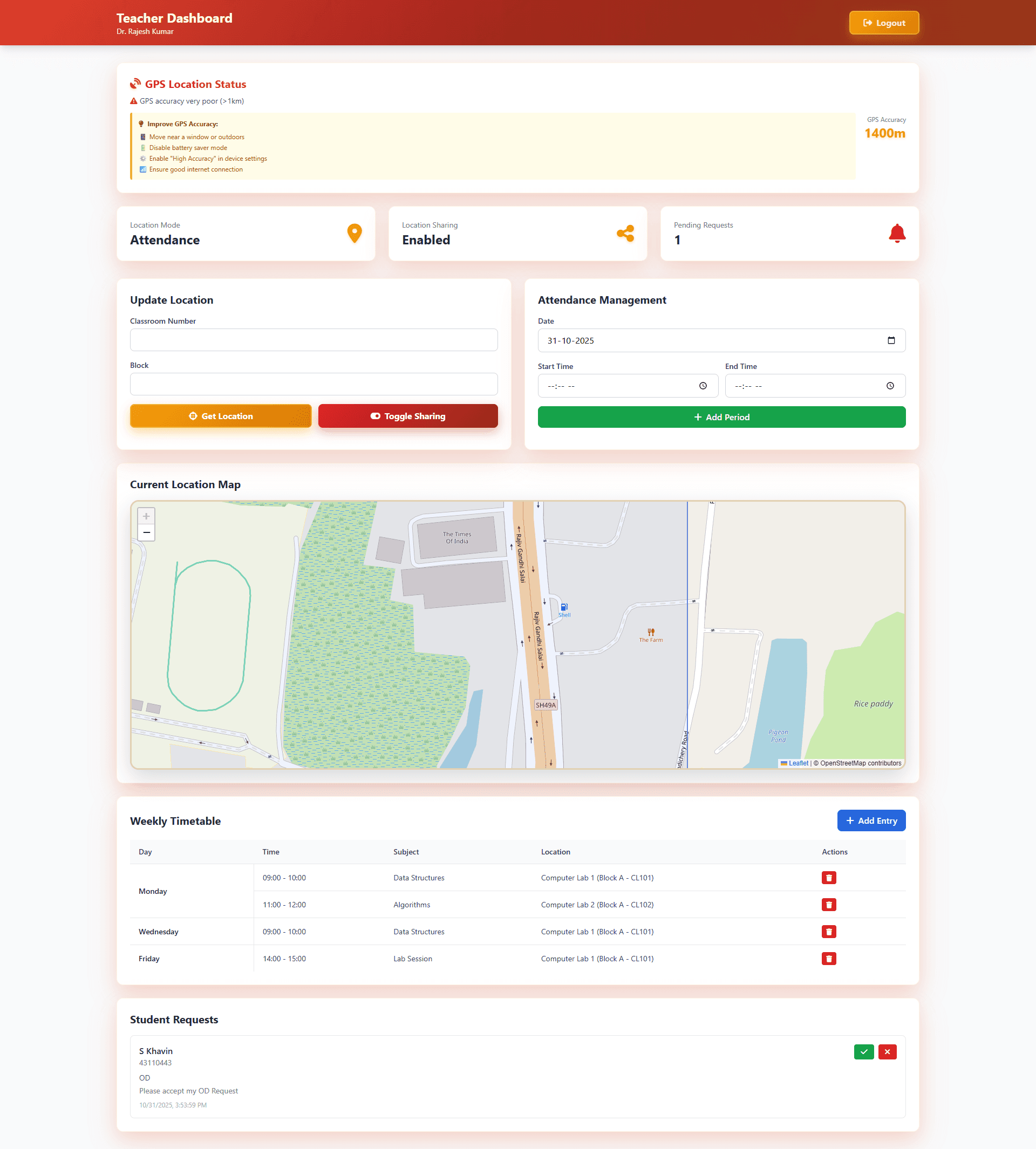The width and height of the screenshot is (1036, 1149).
Task: Approve S Khavin's OD request
Action: click(x=863, y=1052)
